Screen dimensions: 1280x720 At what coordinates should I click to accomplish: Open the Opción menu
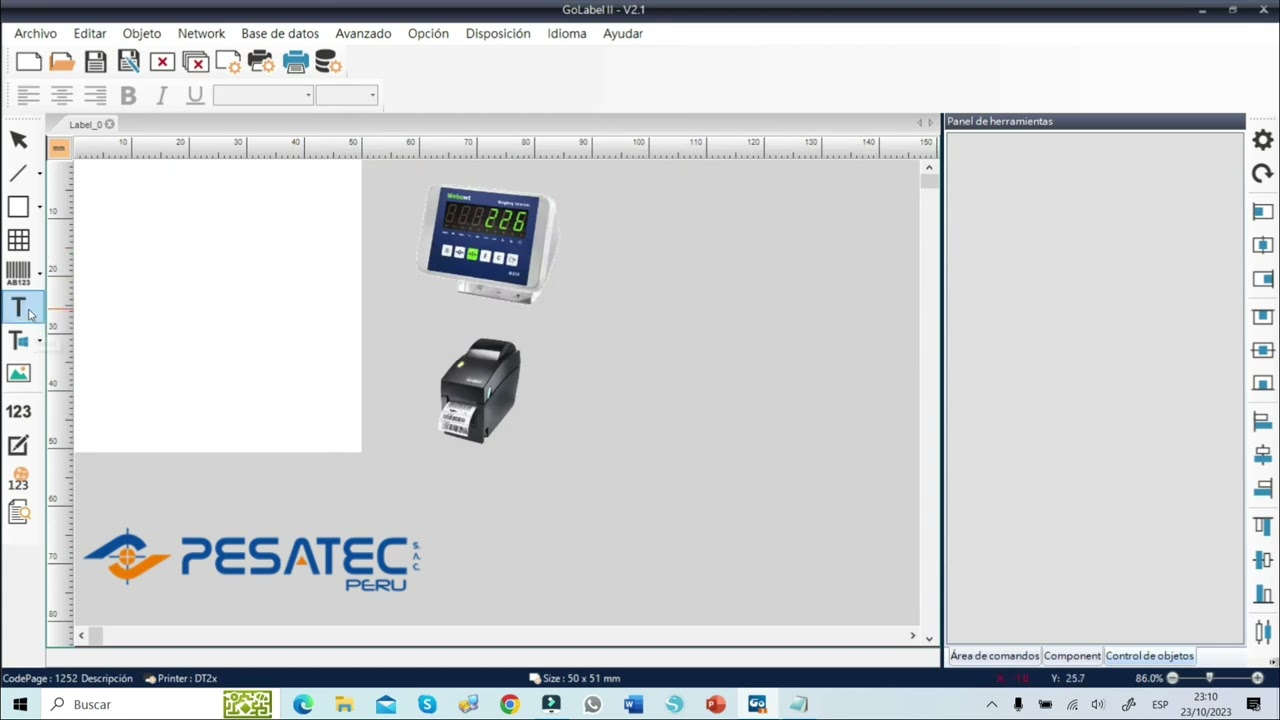pyautogui.click(x=428, y=33)
